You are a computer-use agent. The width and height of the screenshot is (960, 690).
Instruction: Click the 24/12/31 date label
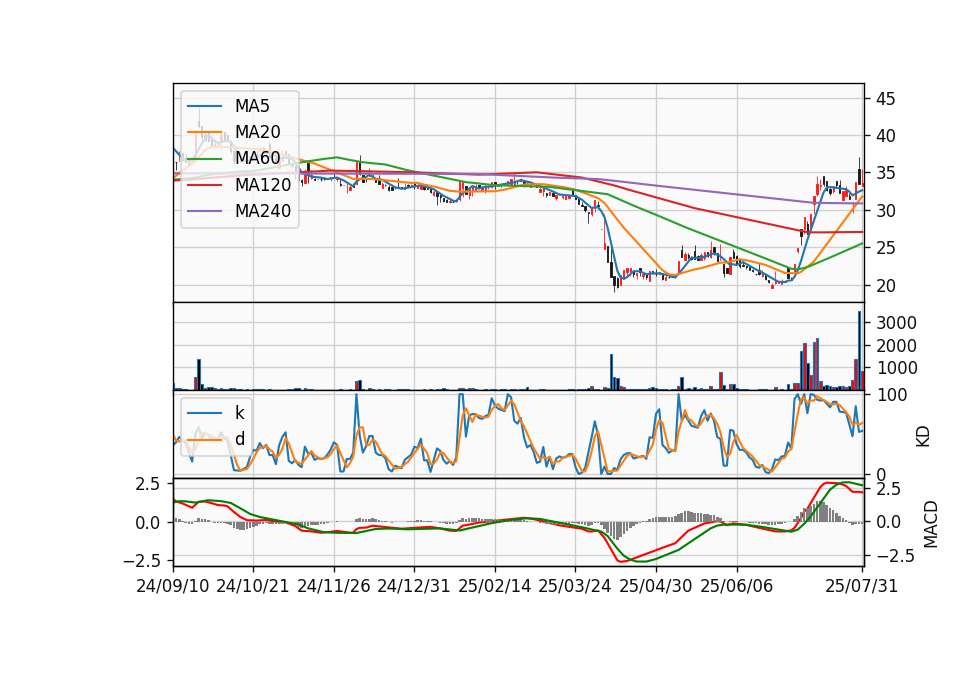point(414,586)
